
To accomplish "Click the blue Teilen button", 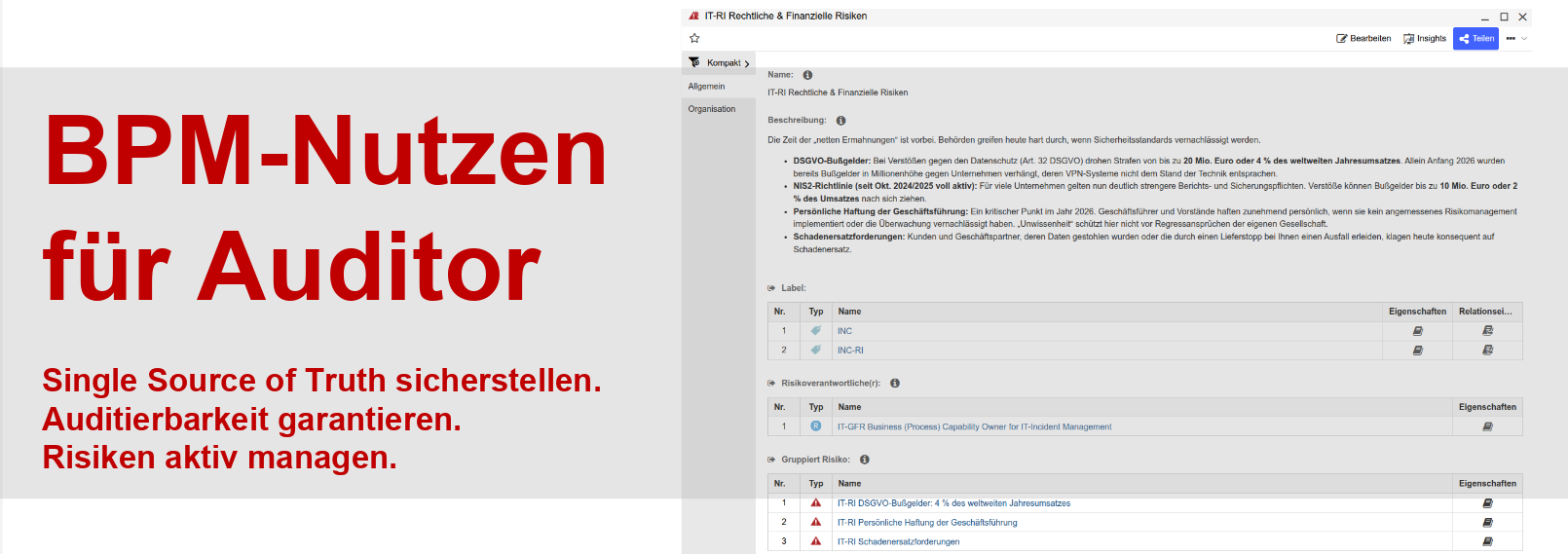I will pyautogui.click(x=1475, y=39).
